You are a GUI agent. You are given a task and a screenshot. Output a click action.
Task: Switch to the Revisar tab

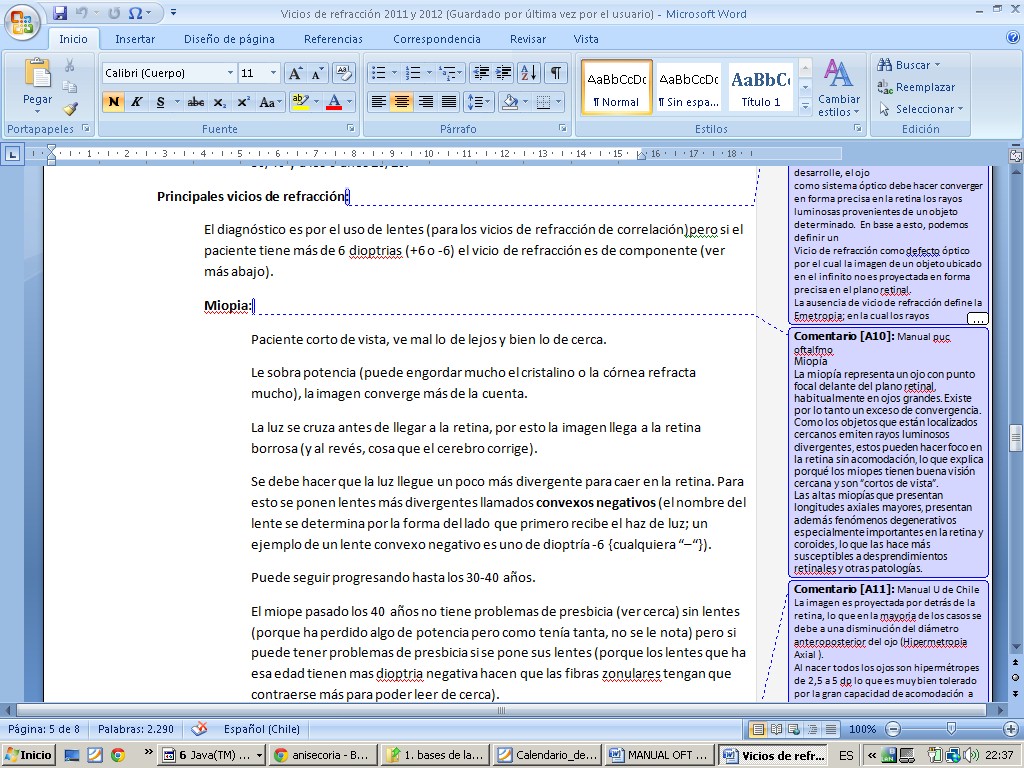pyautogui.click(x=527, y=39)
